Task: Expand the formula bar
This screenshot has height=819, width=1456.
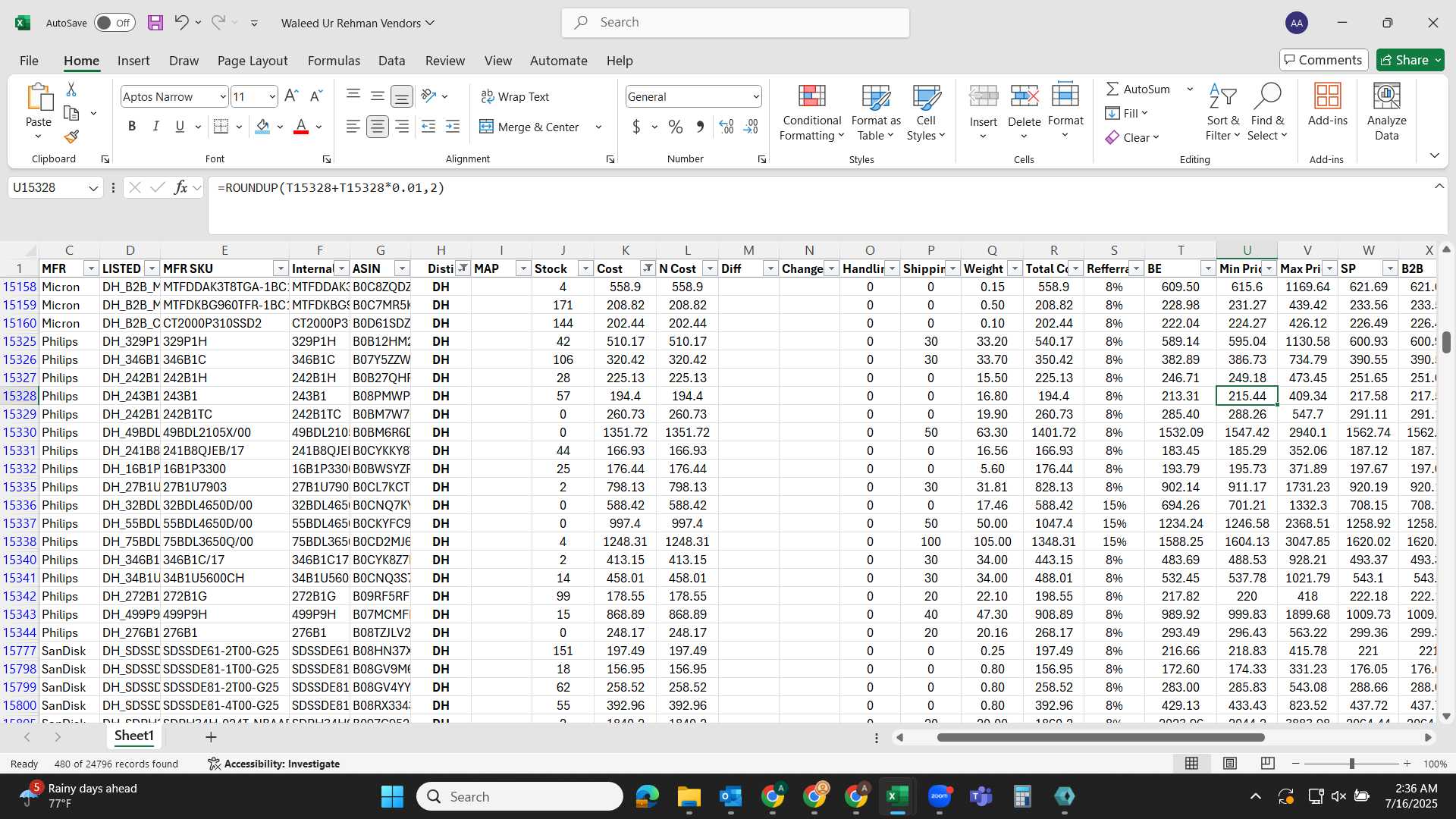Action: (1439, 187)
